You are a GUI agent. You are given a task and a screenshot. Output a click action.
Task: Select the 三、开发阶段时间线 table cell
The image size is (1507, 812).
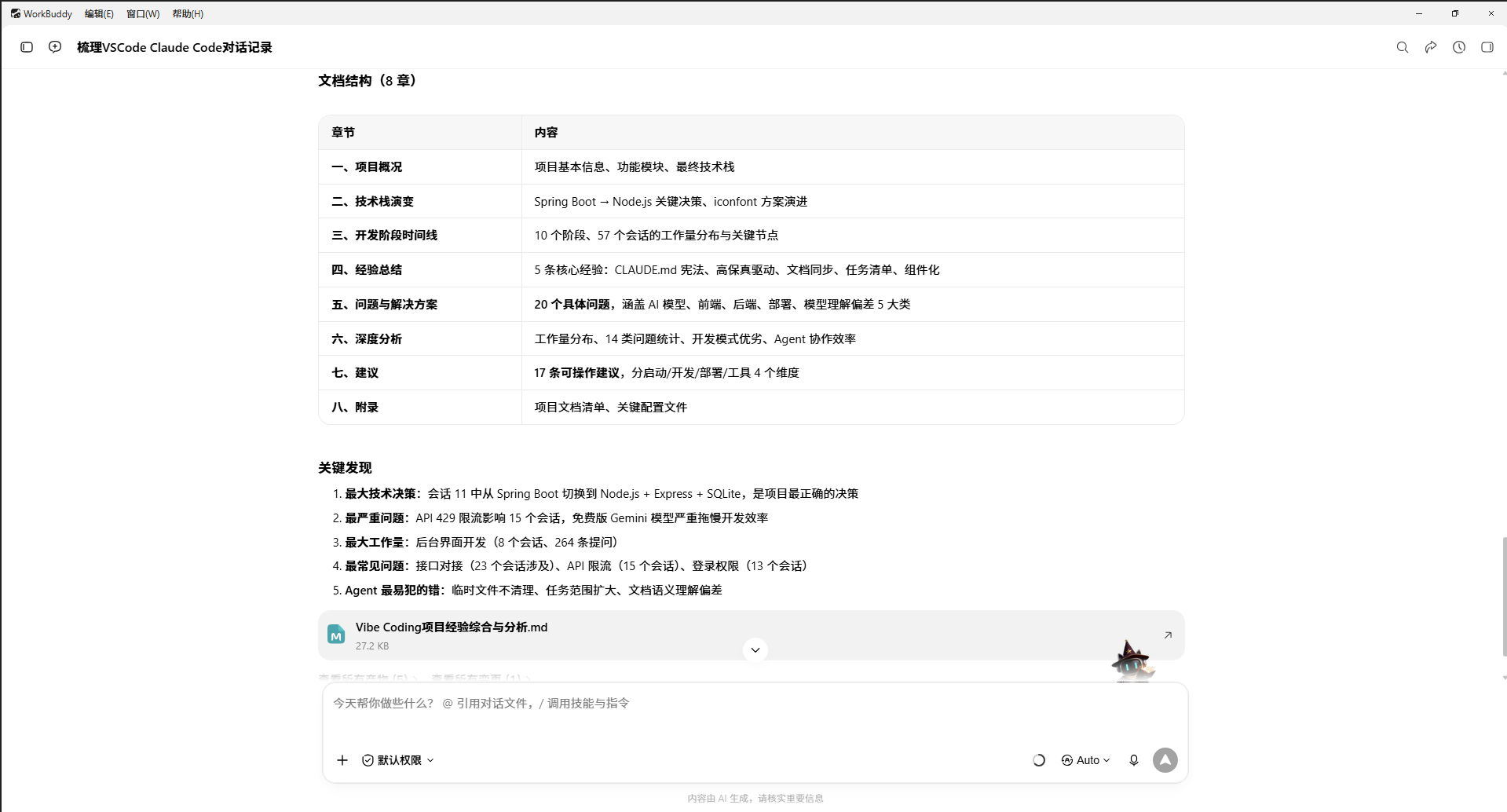420,236
